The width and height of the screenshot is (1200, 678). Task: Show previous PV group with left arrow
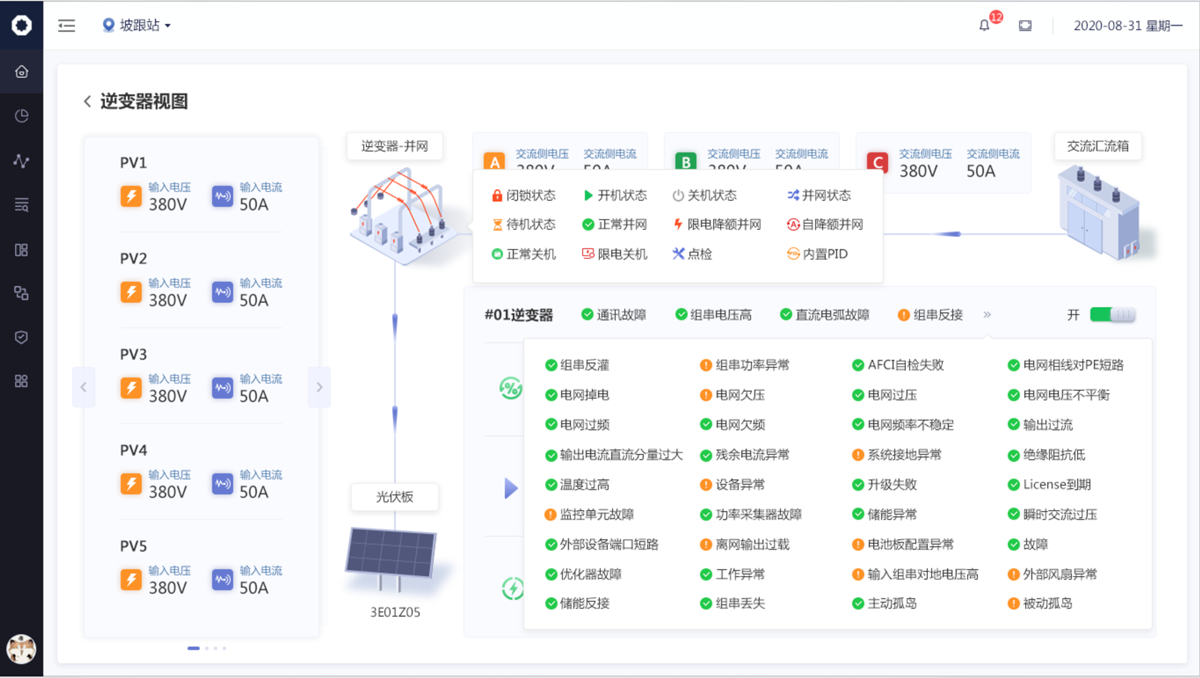click(84, 387)
